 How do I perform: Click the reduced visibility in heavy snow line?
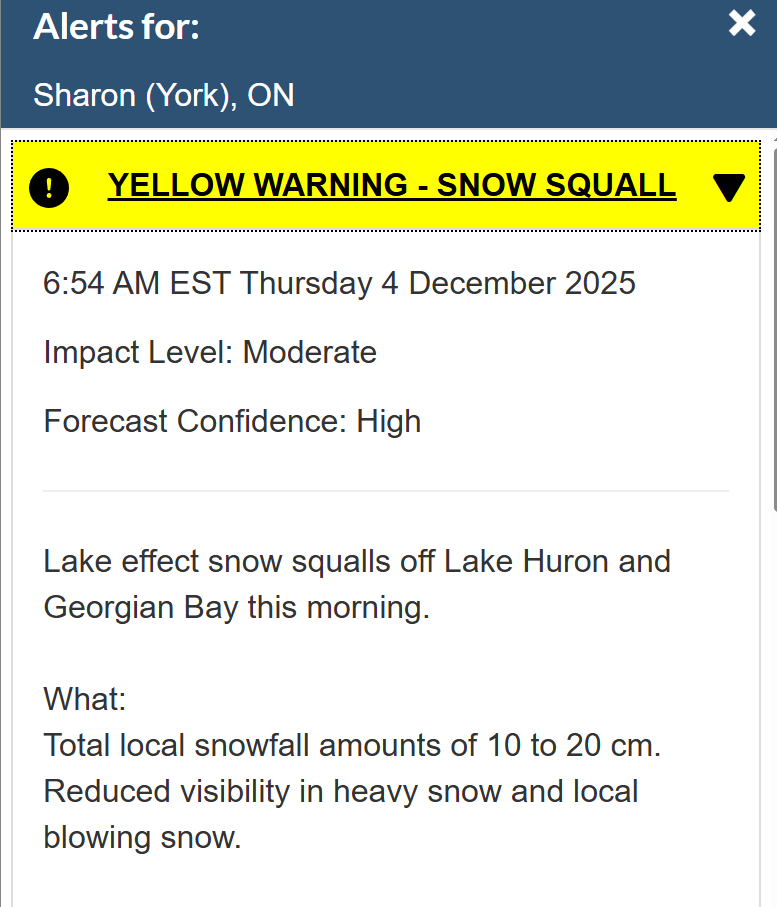[341, 791]
